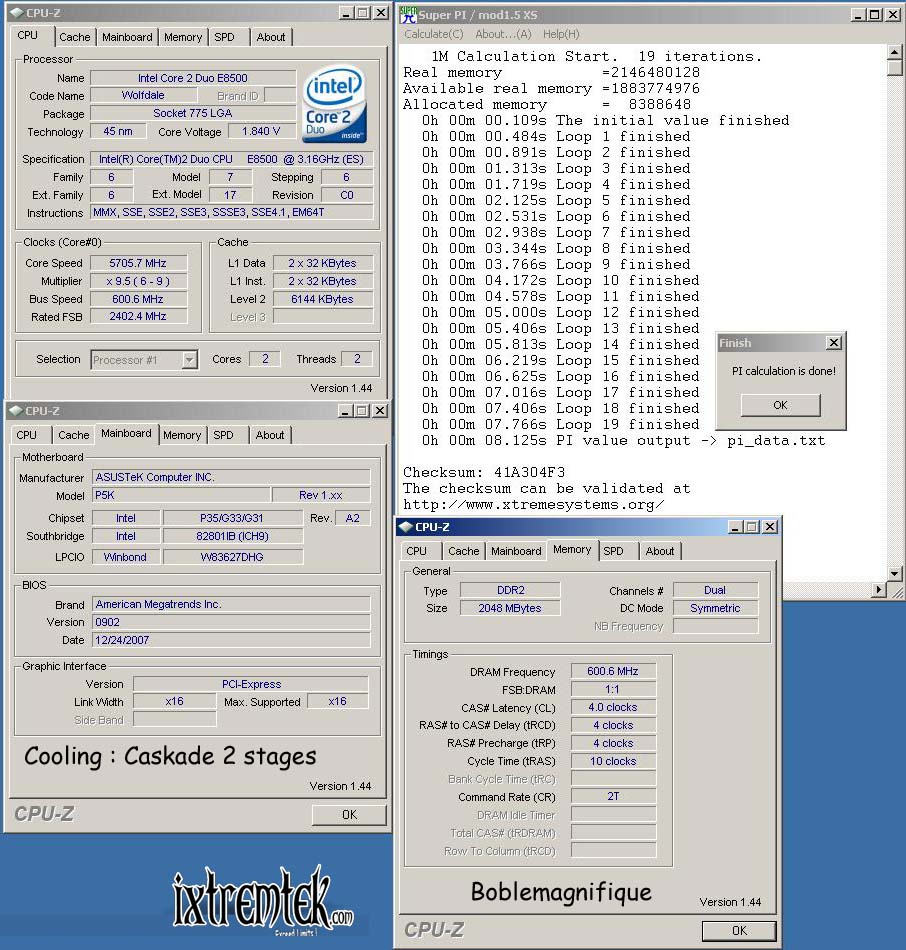Click the Code Name value Wolfdale
This screenshot has height=950, width=906.
pos(143,95)
